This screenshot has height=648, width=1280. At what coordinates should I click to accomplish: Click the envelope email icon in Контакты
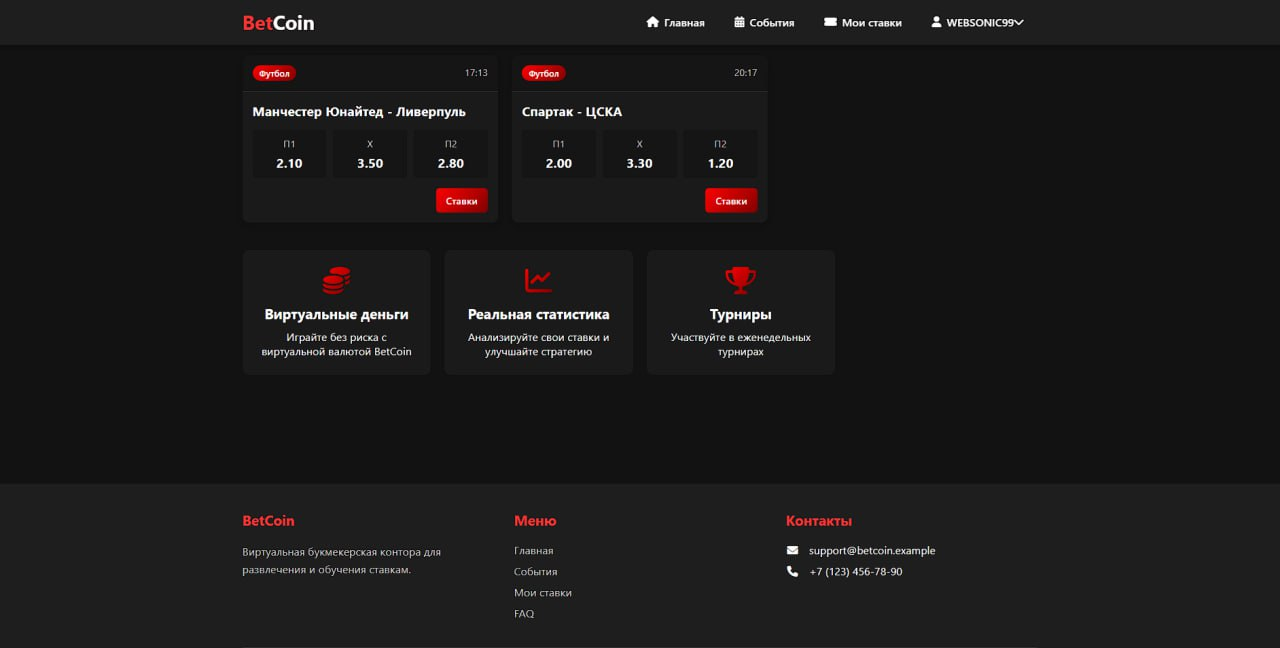[x=793, y=550]
